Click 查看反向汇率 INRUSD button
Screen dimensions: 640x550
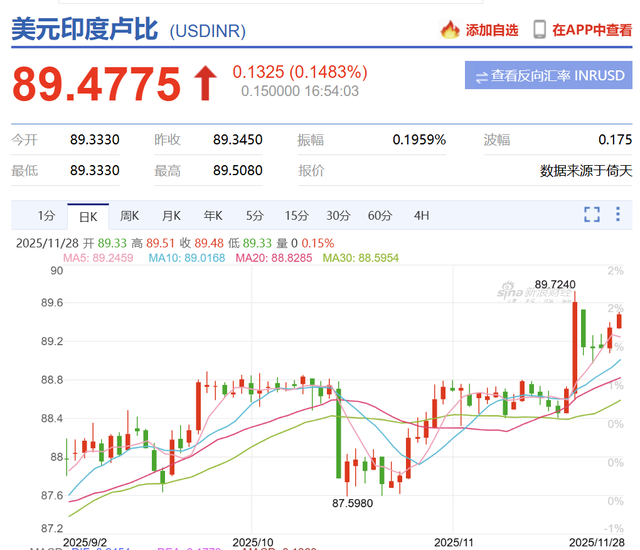(x=548, y=76)
